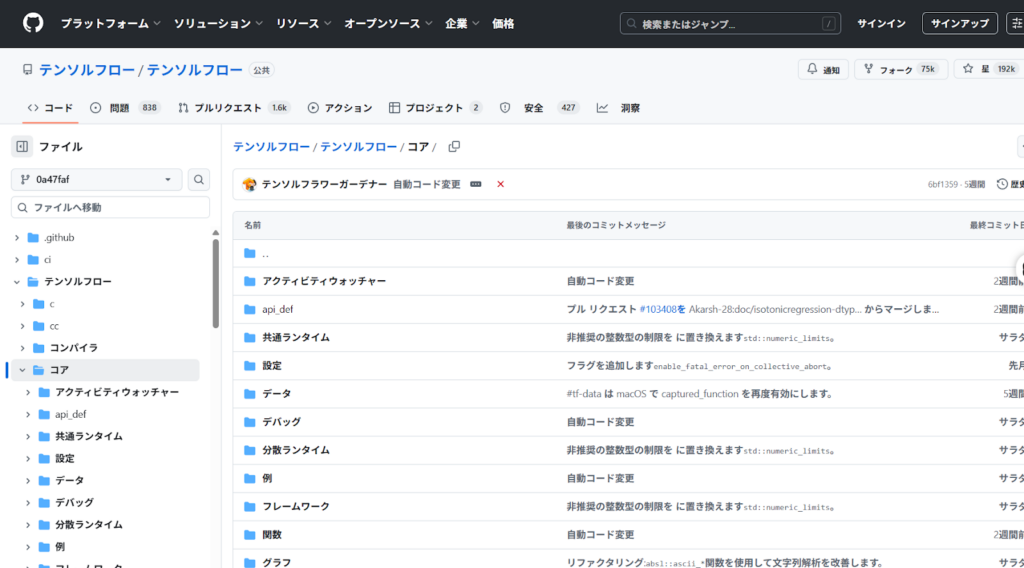Click the サインアップ button
Image resolution: width=1024 pixels, height=568 pixels.
(958, 23)
